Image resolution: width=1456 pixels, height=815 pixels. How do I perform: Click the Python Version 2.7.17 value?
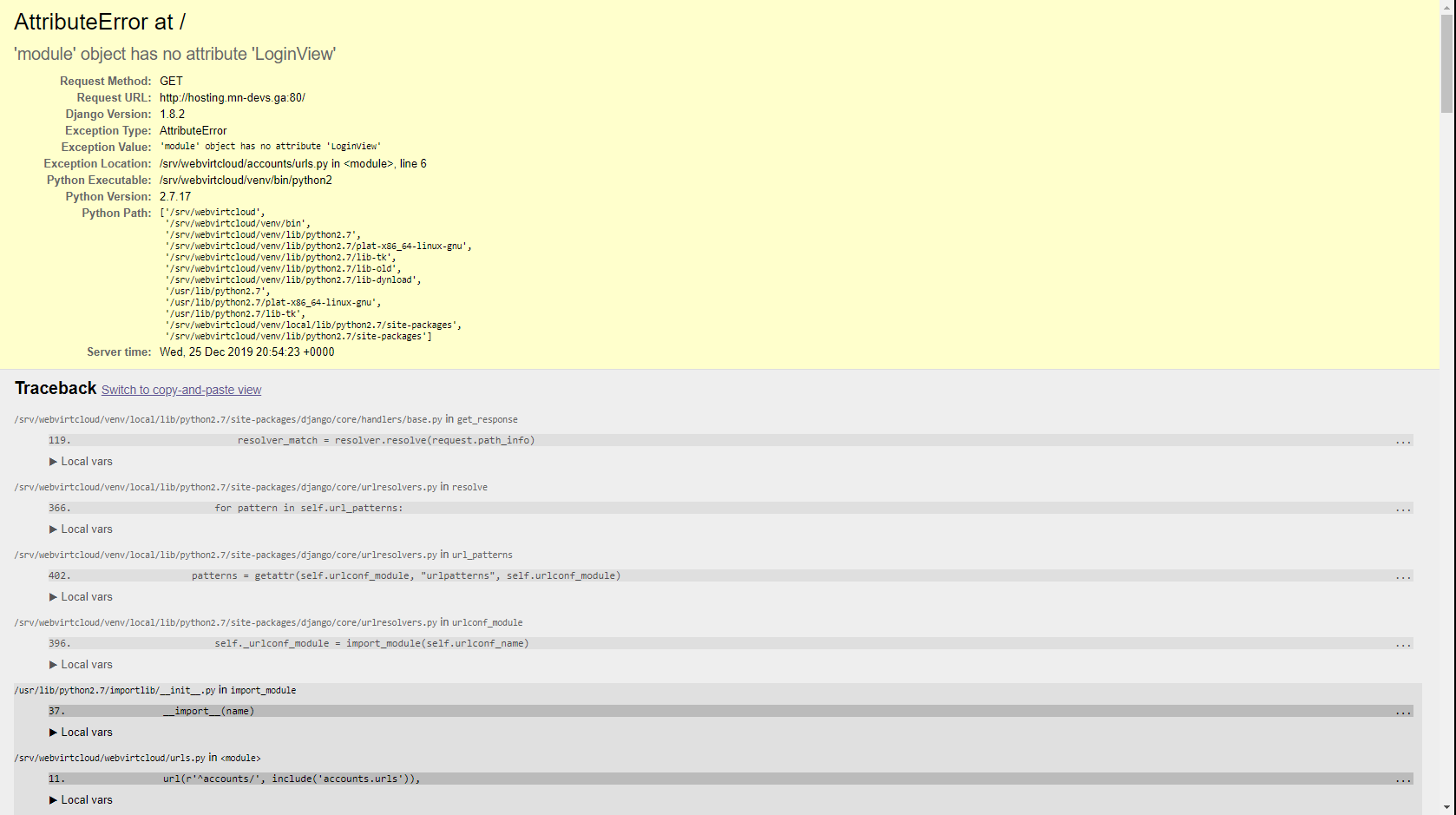pyautogui.click(x=175, y=197)
